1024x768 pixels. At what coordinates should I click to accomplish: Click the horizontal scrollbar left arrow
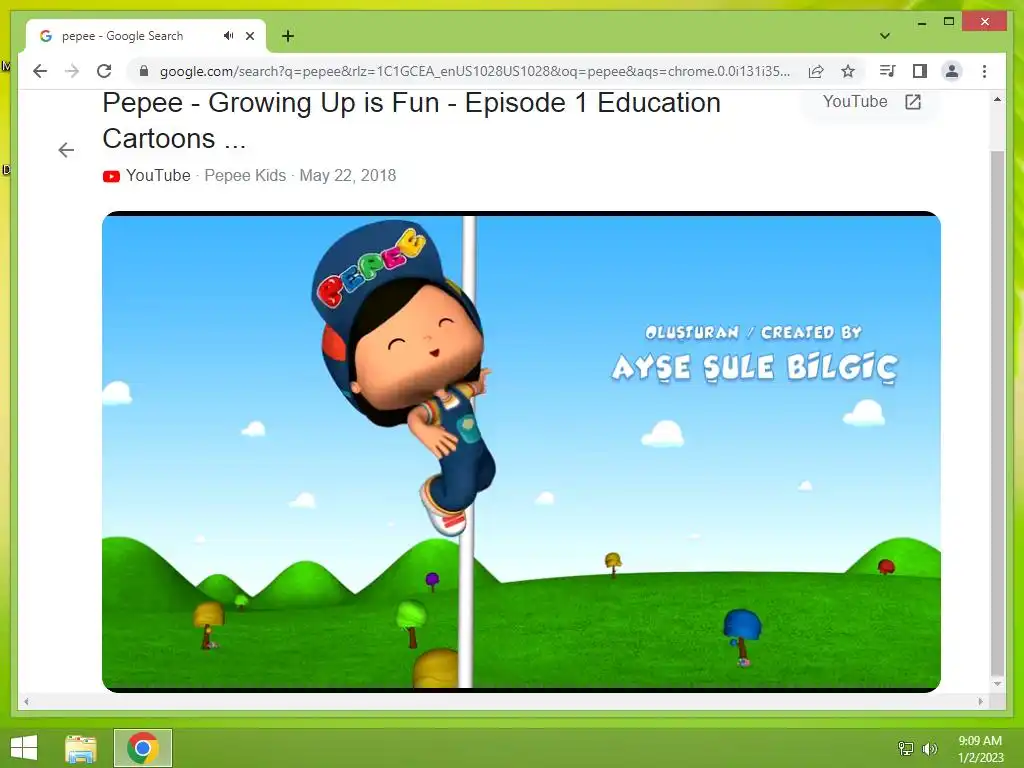click(26, 701)
